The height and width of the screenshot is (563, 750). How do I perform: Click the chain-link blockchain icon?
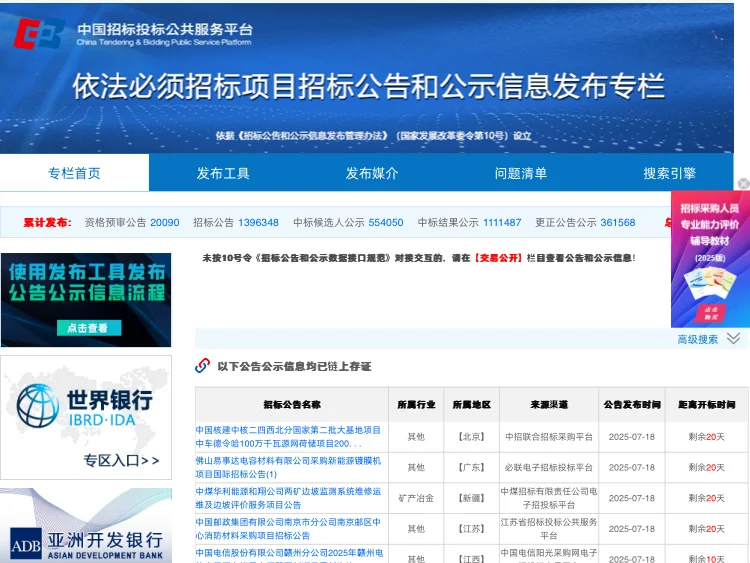[202, 366]
